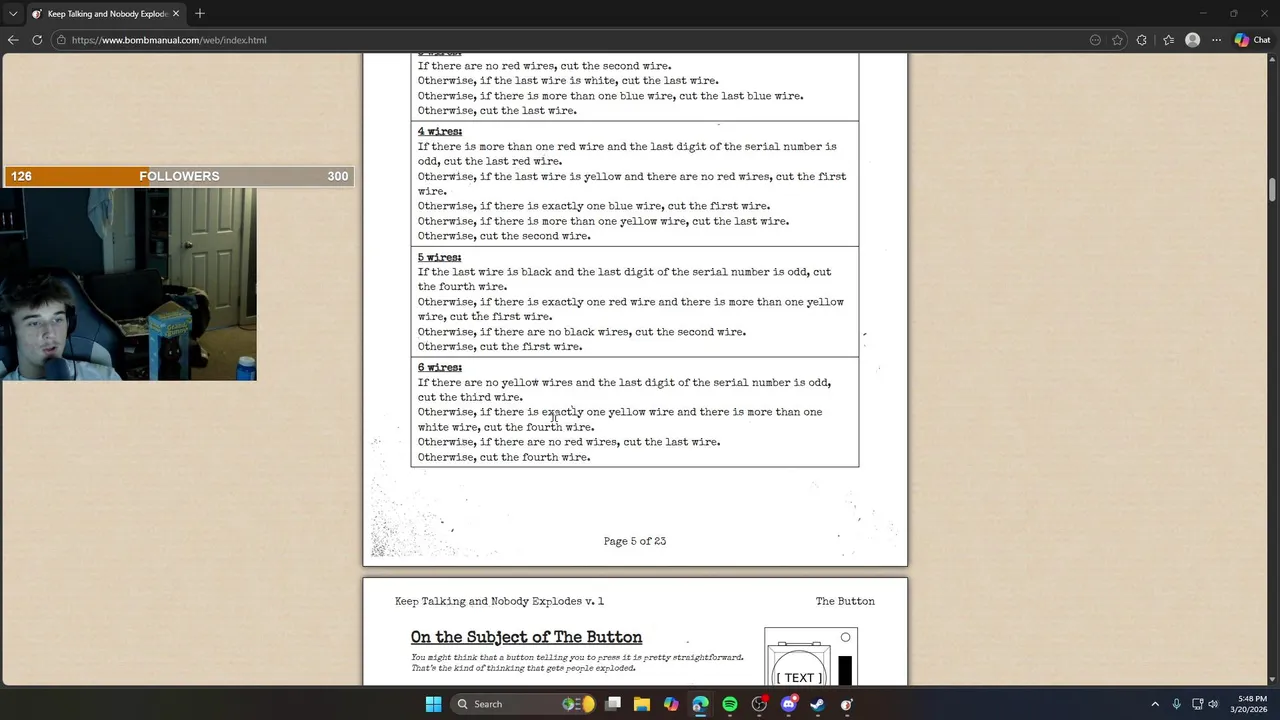The height and width of the screenshot is (720, 1280).
Task: Open the Favorites list icon
Action: coord(1168,40)
